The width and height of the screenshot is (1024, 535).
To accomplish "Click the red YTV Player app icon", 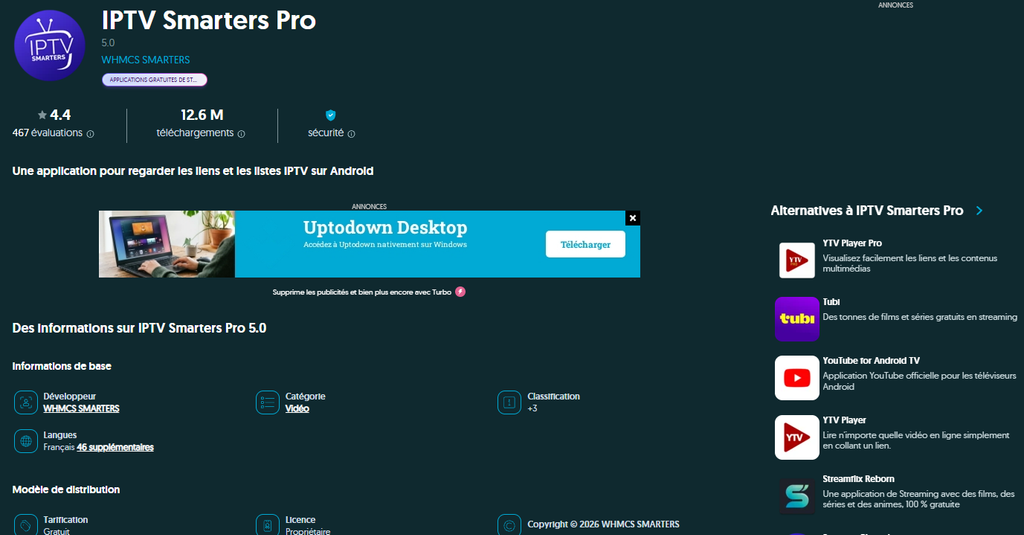I will [x=797, y=437].
